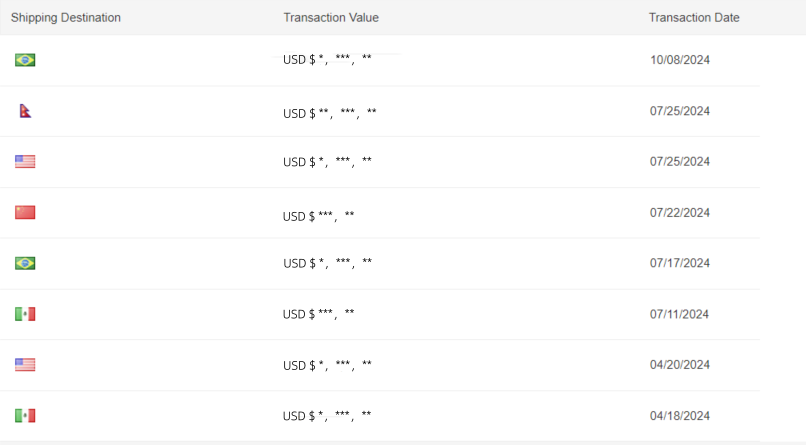The height and width of the screenshot is (445, 806).
Task: Click the masked transaction value in the Nepal row
Action: (329, 113)
